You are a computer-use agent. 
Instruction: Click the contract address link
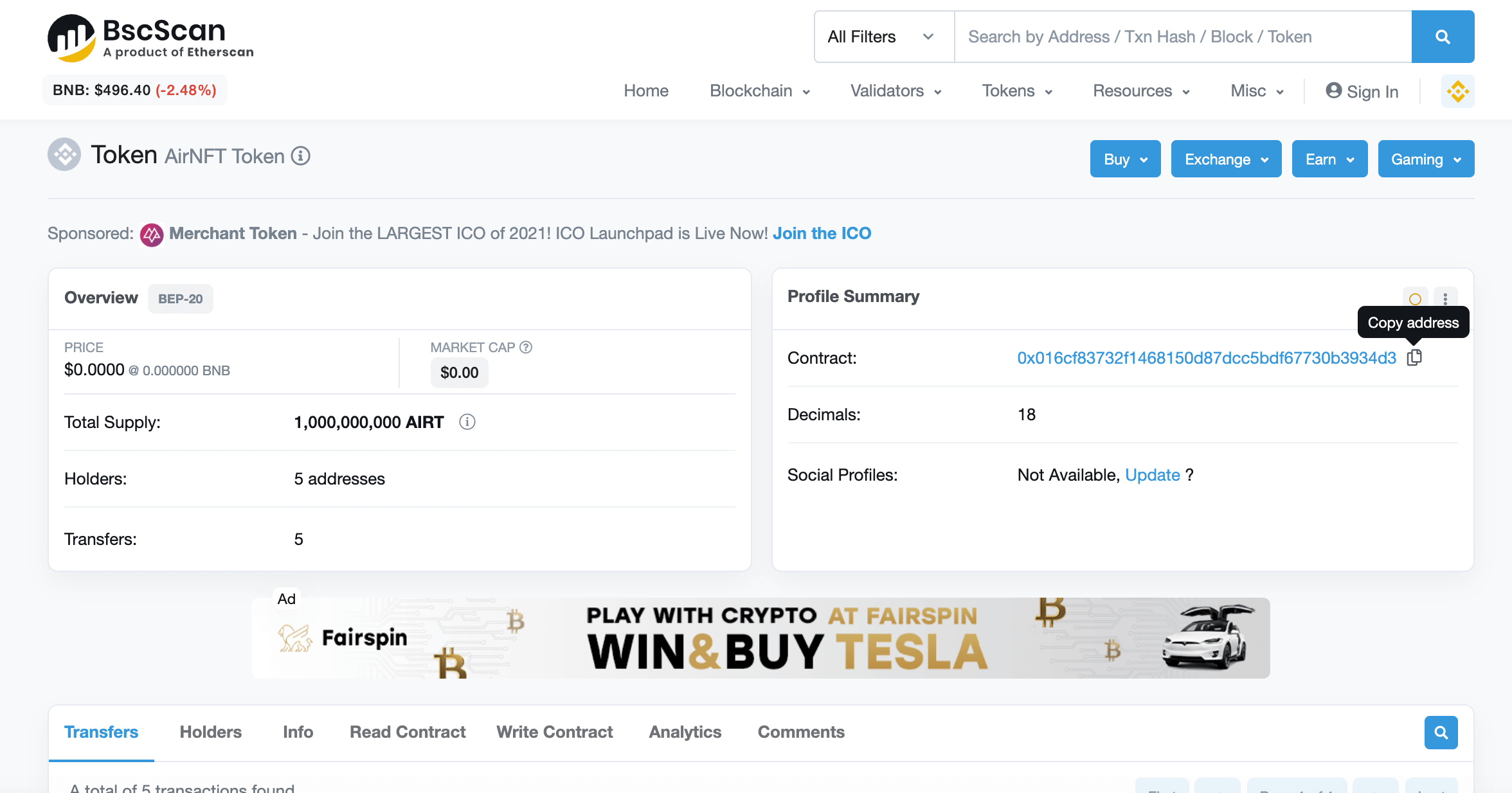(x=1207, y=358)
